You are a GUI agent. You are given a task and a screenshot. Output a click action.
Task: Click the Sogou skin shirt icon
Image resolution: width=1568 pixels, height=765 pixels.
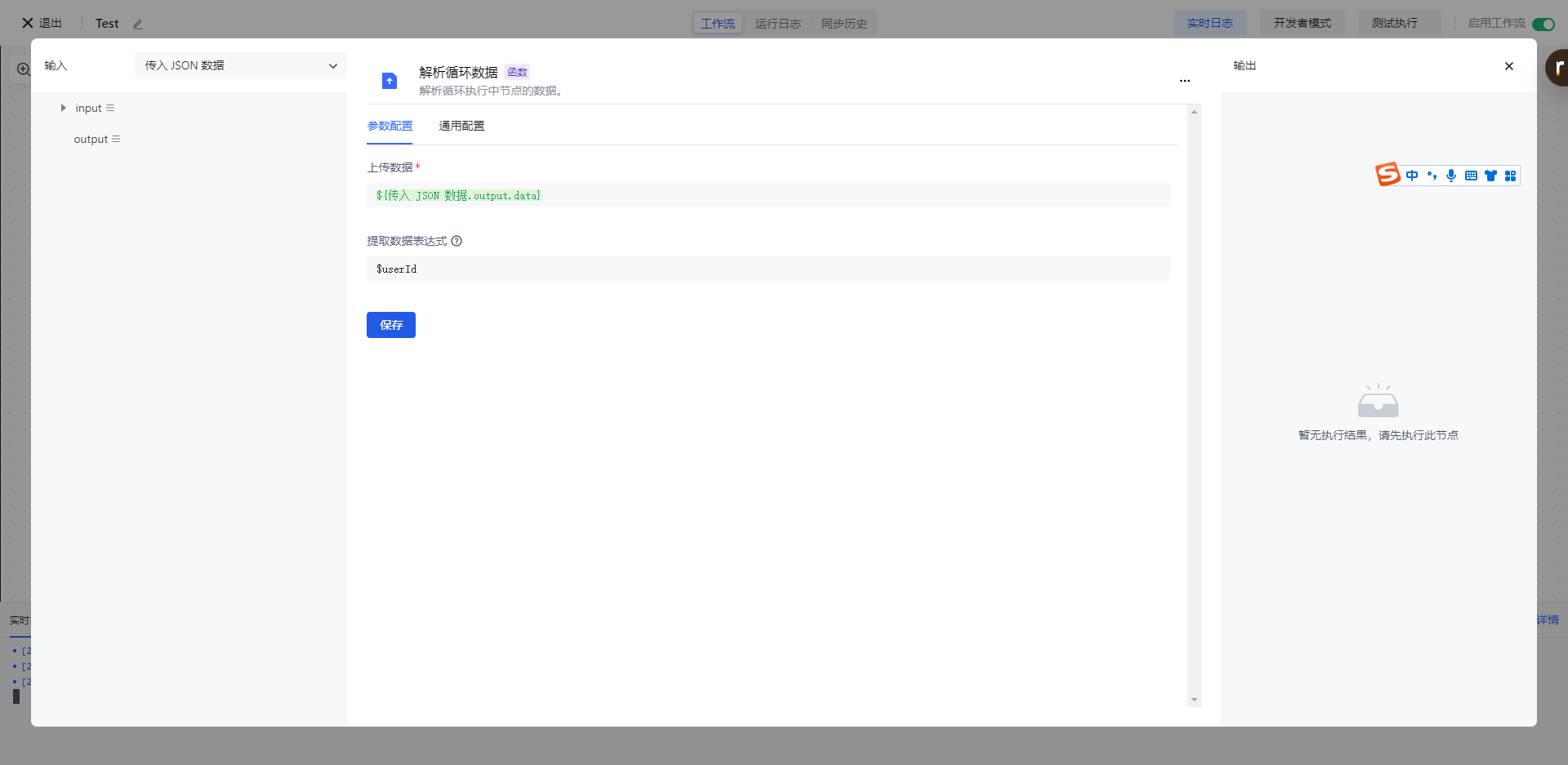tap(1490, 176)
